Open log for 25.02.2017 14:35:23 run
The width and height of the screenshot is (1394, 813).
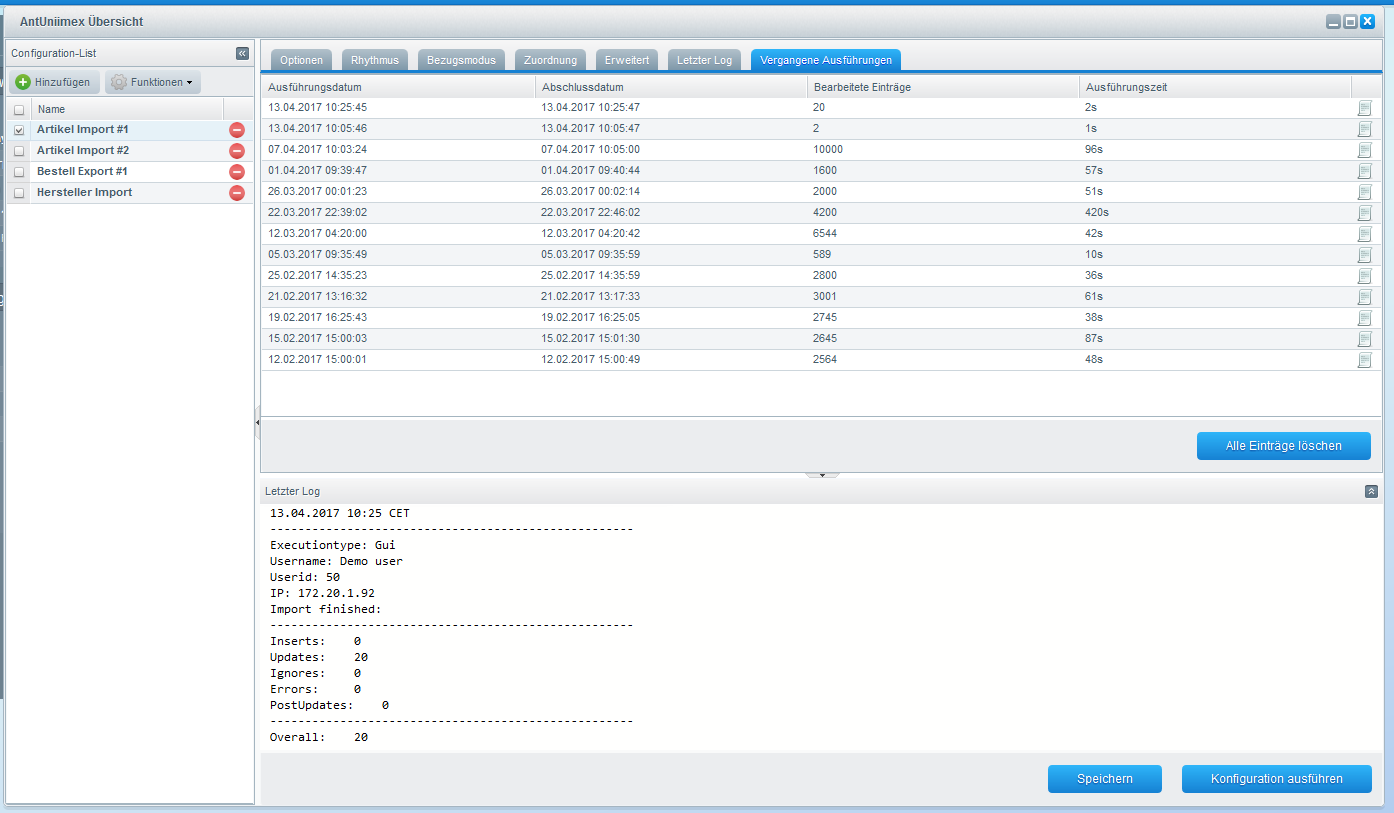(1364, 276)
